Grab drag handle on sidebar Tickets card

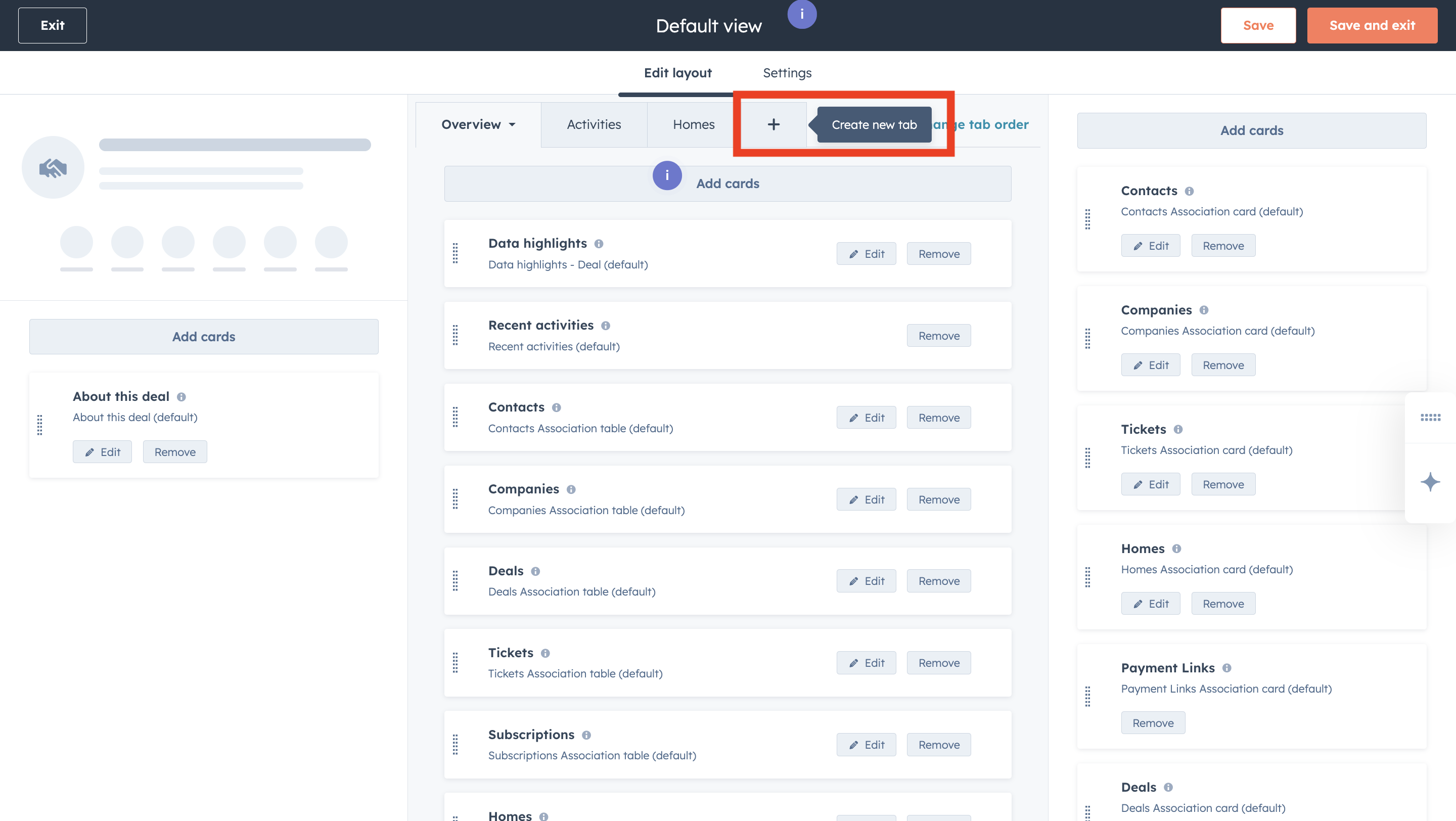[1087, 457]
